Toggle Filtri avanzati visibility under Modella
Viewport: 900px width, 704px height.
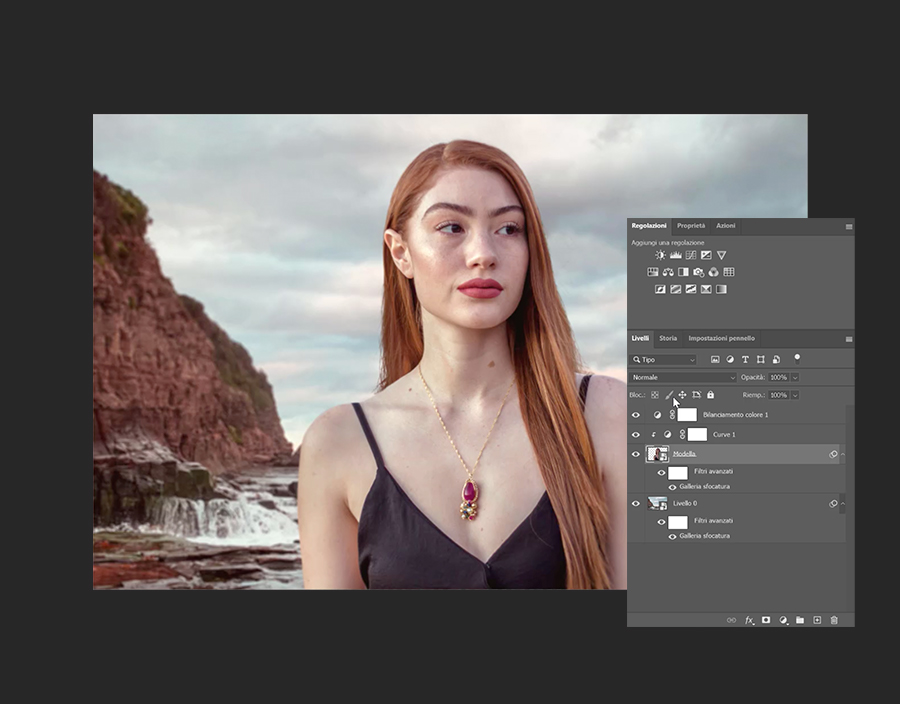tap(661, 473)
